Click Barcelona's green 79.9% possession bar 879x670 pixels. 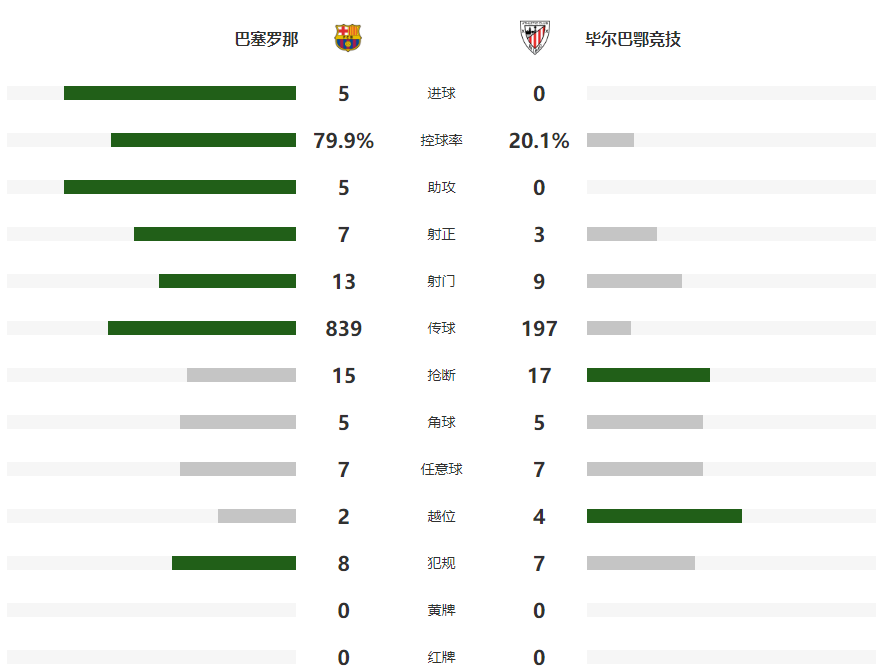[x=203, y=140]
